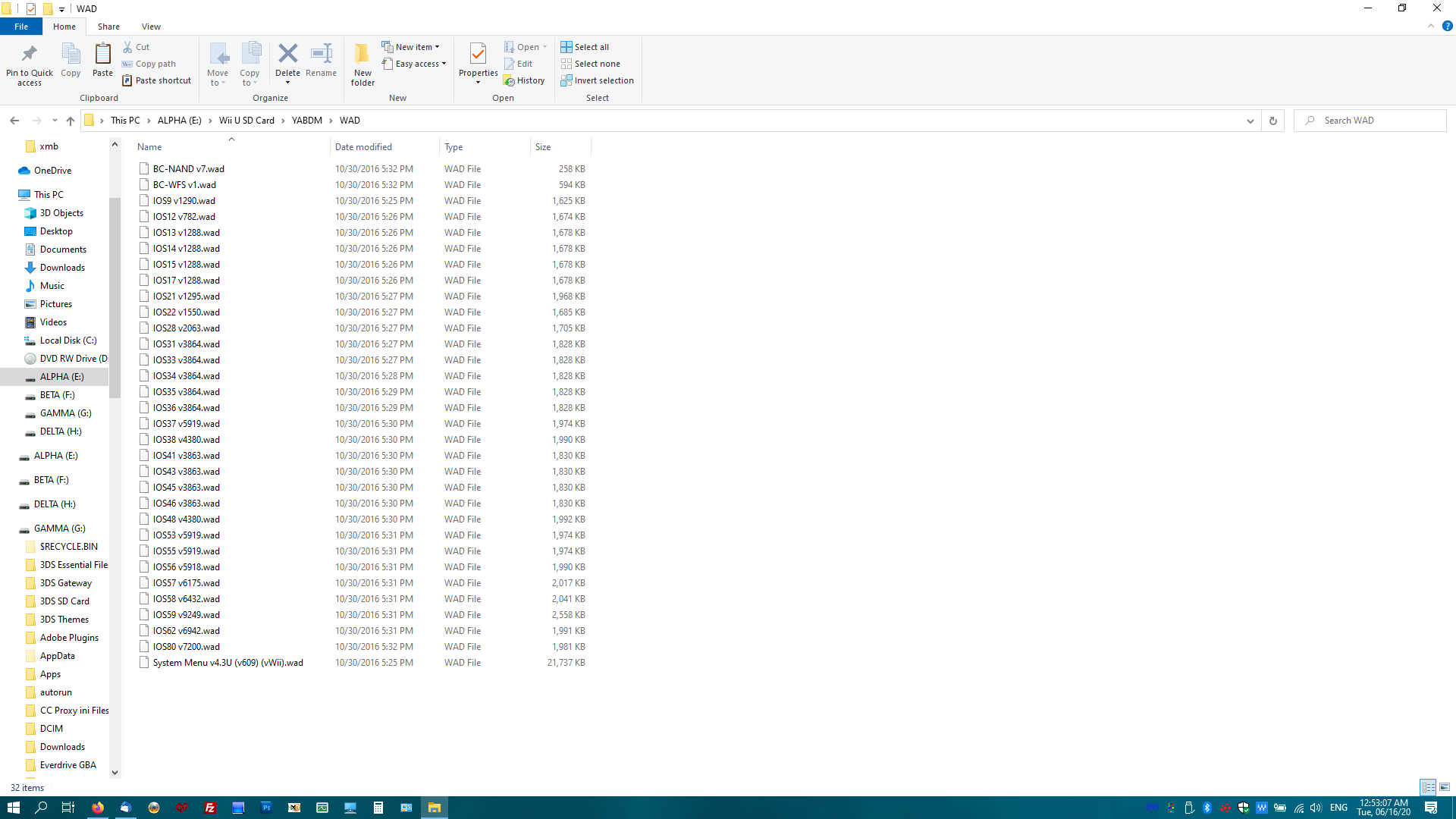The image size is (1456, 819).
Task: Click Invert selection in ribbon
Action: (x=598, y=80)
